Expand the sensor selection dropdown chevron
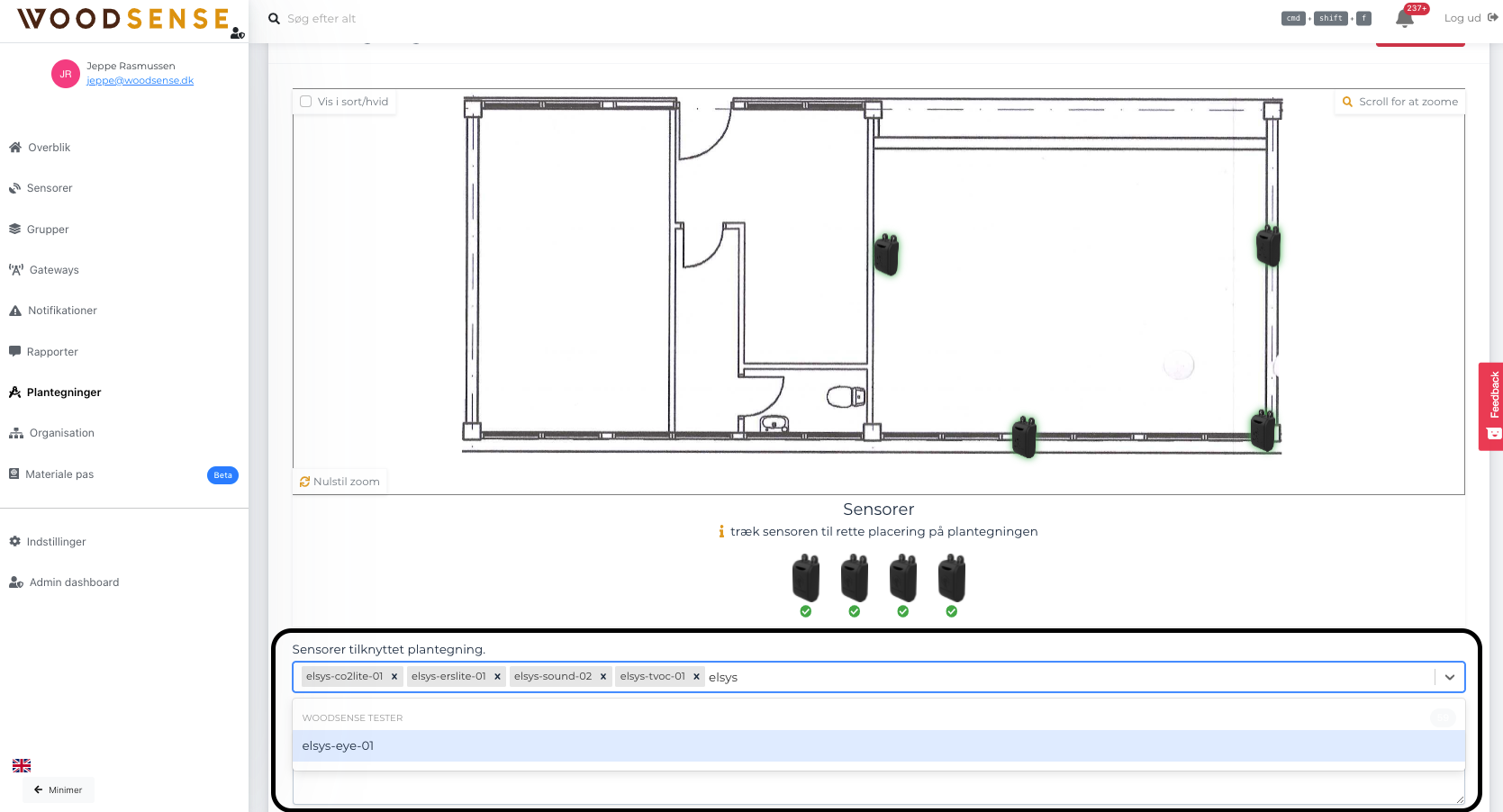Screen dimensions: 1503x812 tap(1449, 677)
